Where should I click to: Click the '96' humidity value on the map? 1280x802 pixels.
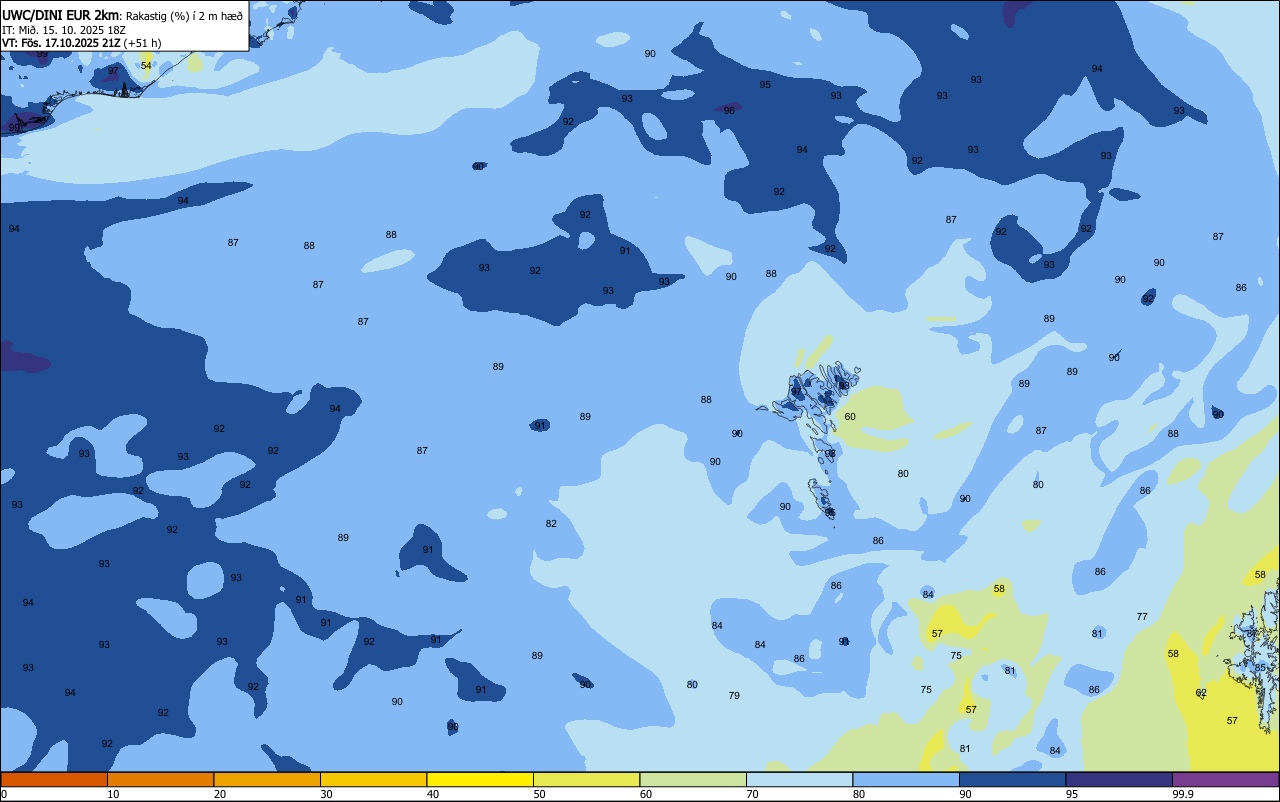pos(729,111)
